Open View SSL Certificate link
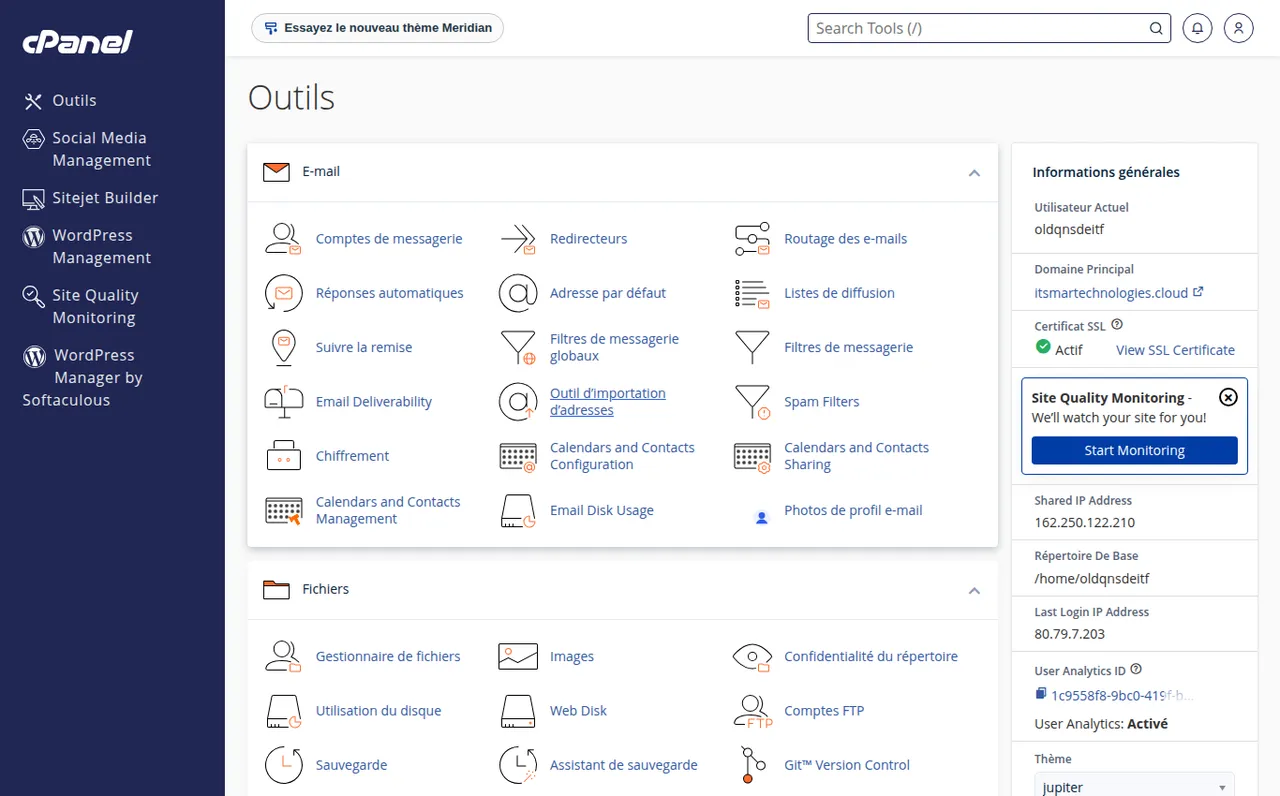Screen dimensions: 1280x796 [1175, 350]
